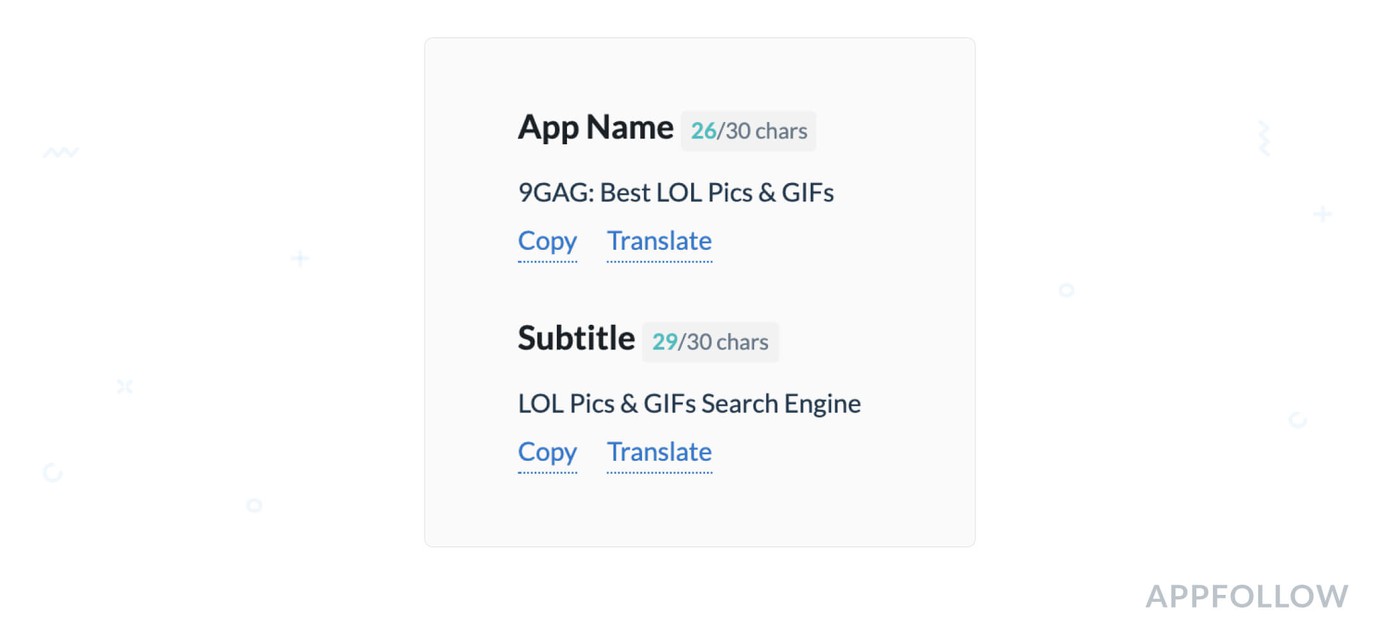Translate the Subtitle text
Image resolution: width=1400 pixels, height=633 pixels.
(x=659, y=452)
